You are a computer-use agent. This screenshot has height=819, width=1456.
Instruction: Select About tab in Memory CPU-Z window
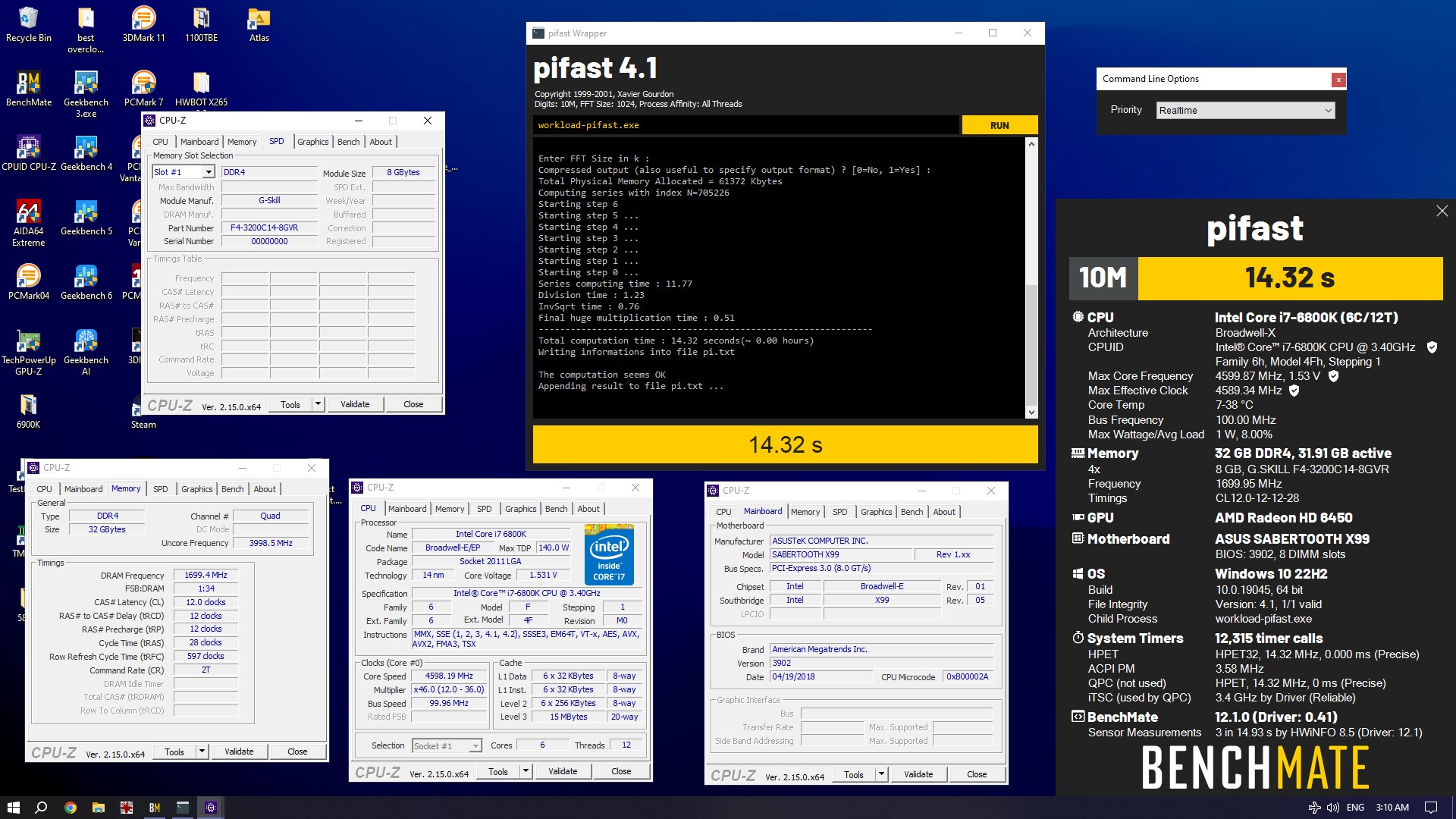point(265,489)
